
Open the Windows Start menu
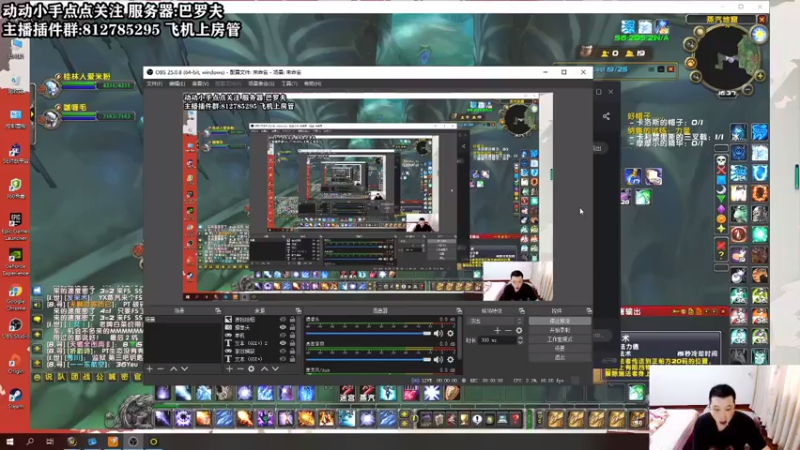click(x=10, y=441)
